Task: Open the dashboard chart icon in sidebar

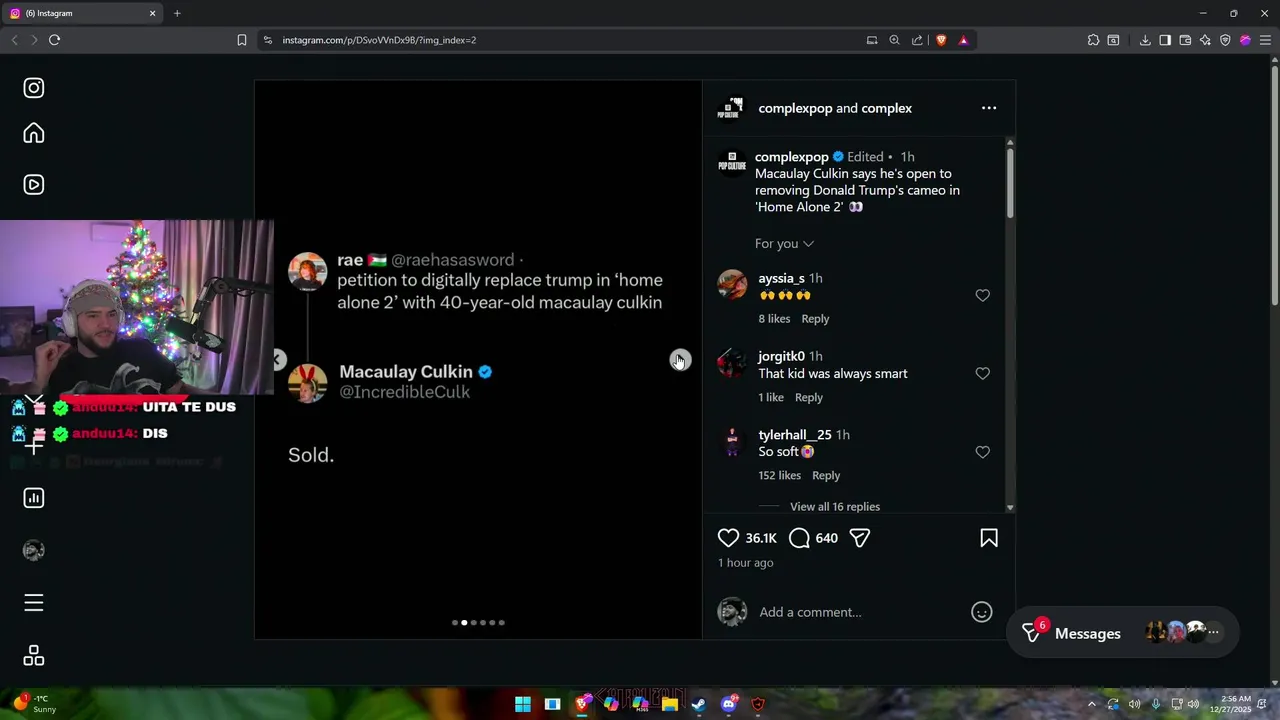Action: [34, 498]
